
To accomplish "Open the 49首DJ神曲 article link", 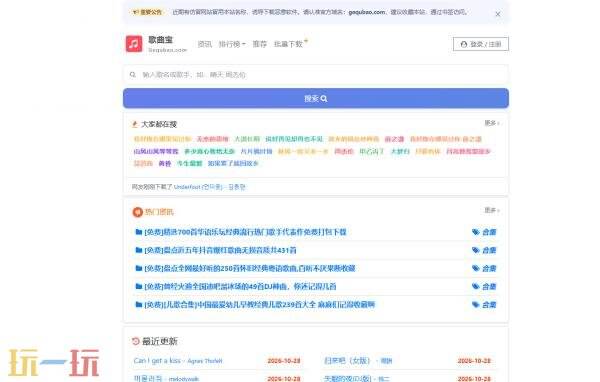I will [x=240, y=286].
